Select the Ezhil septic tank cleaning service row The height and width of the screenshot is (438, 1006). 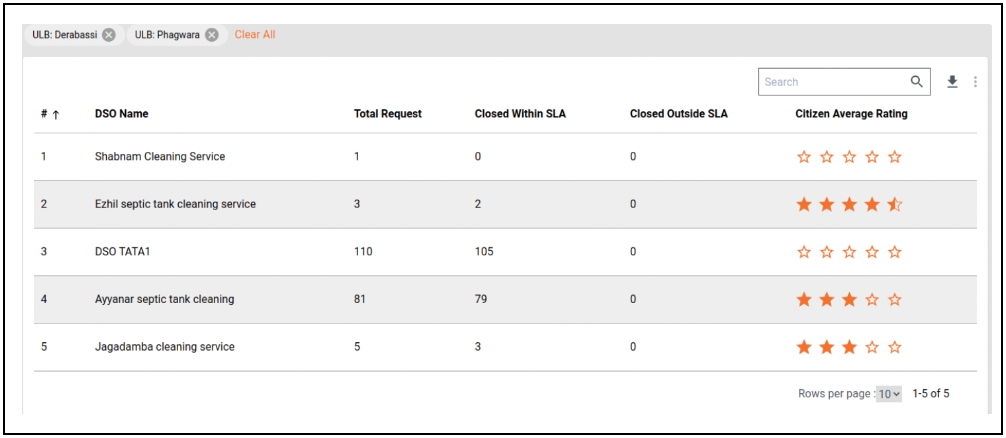point(175,204)
